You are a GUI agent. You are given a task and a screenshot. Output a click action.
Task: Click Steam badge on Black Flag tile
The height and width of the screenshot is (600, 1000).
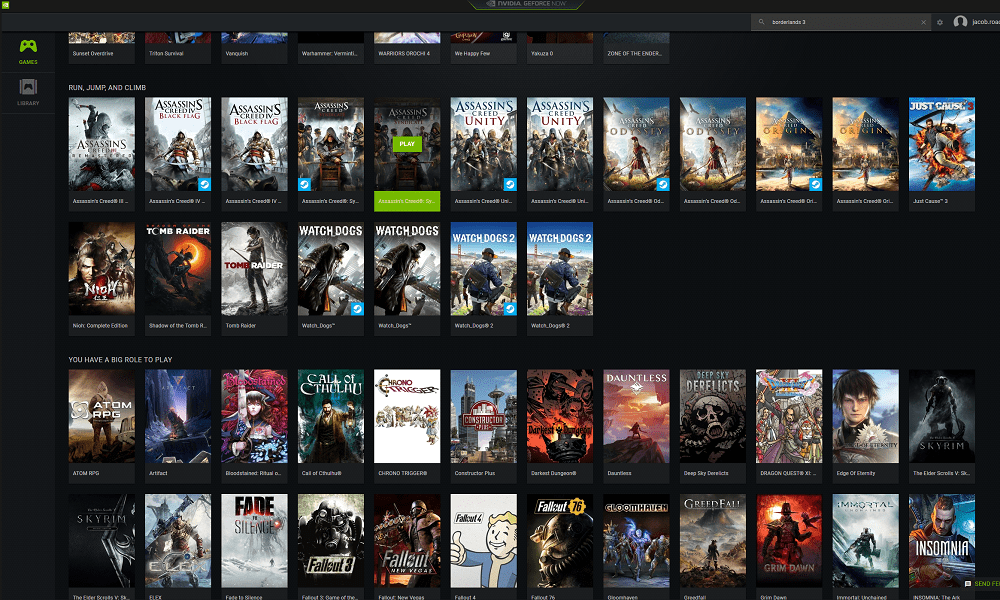(205, 184)
